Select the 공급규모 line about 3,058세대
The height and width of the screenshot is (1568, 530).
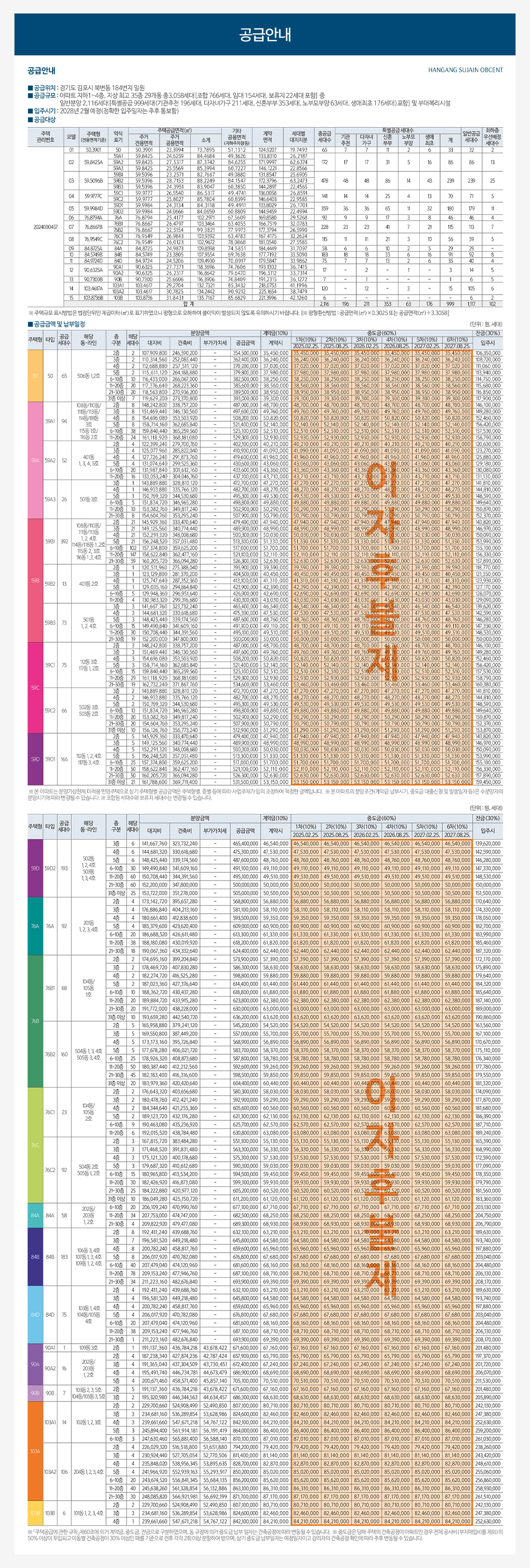click(176, 96)
